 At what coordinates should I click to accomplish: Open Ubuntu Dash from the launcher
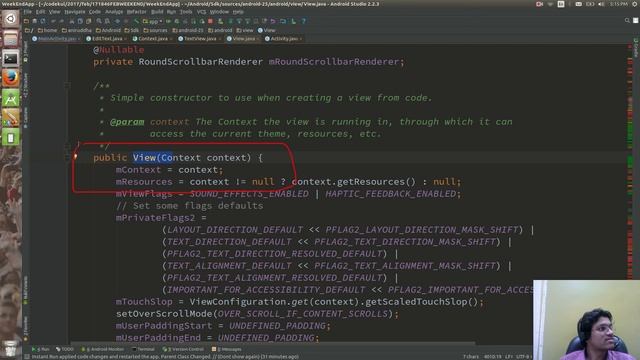coord(11,18)
